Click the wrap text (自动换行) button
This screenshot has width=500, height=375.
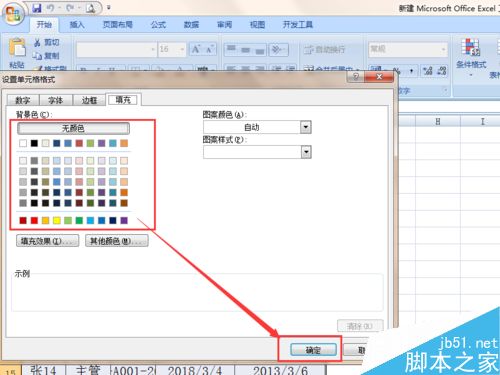(x=324, y=50)
